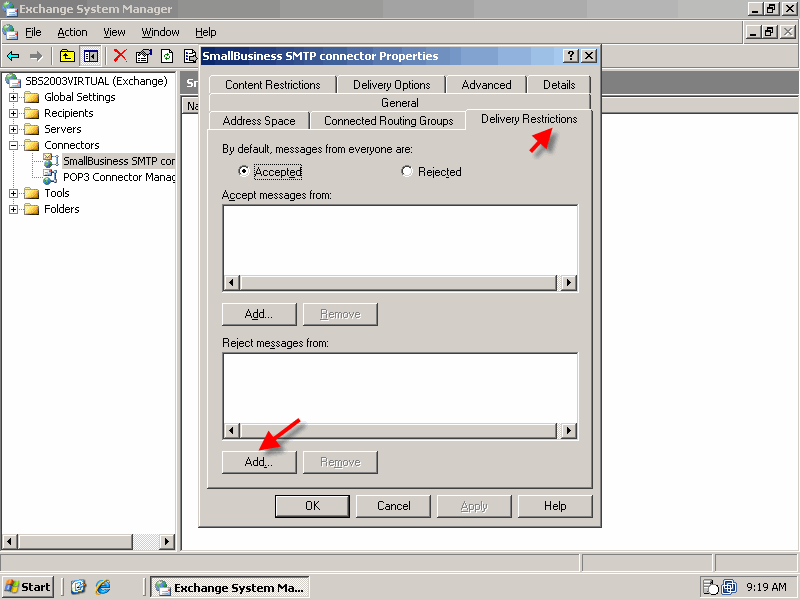Click the network tray icon
800x600 pixels.
(729, 587)
